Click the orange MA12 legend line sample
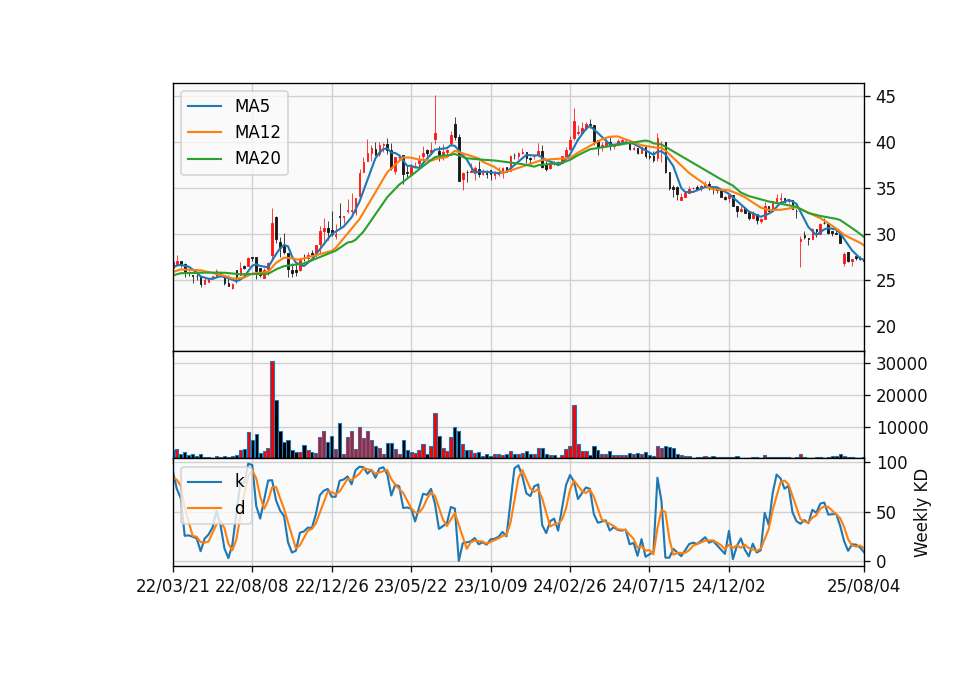The width and height of the screenshot is (960, 690). [x=204, y=132]
